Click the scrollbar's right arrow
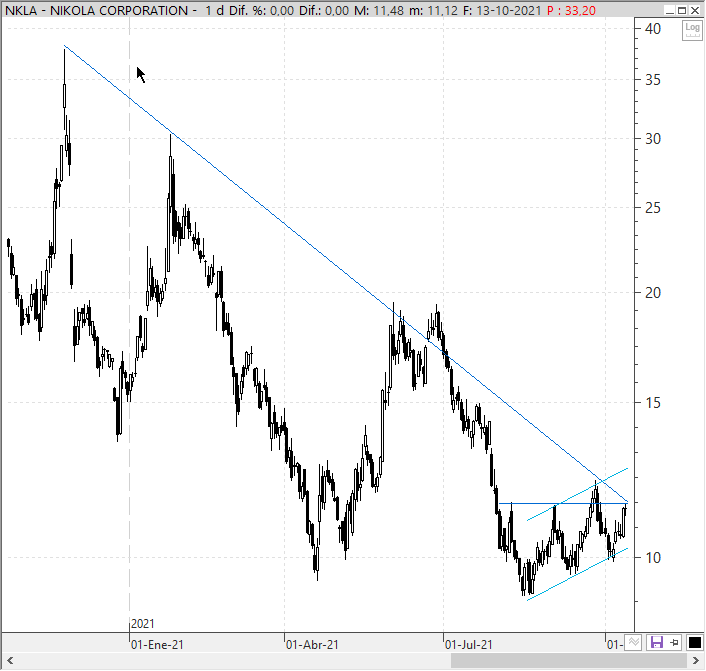 (x=696, y=661)
